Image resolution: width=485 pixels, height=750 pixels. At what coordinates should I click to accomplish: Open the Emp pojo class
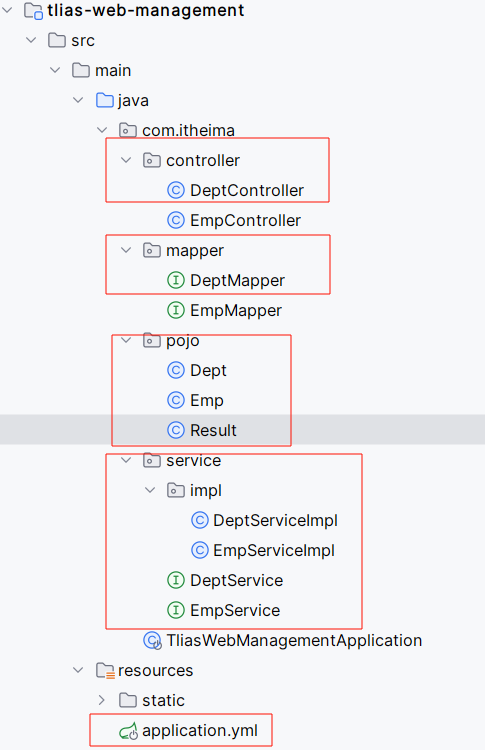[x=207, y=400]
